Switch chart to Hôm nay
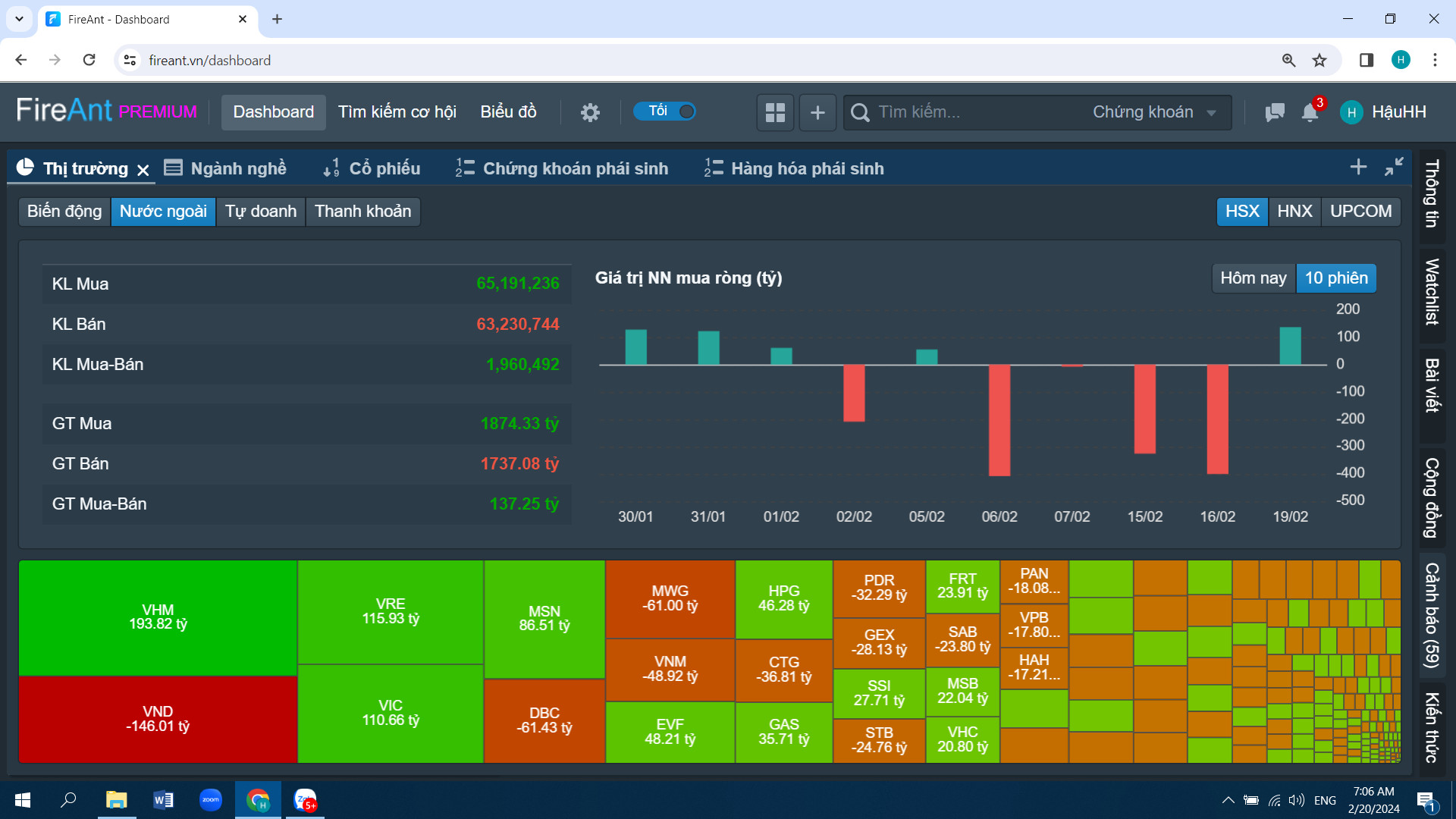The height and width of the screenshot is (819, 1456). click(x=1253, y=278)
